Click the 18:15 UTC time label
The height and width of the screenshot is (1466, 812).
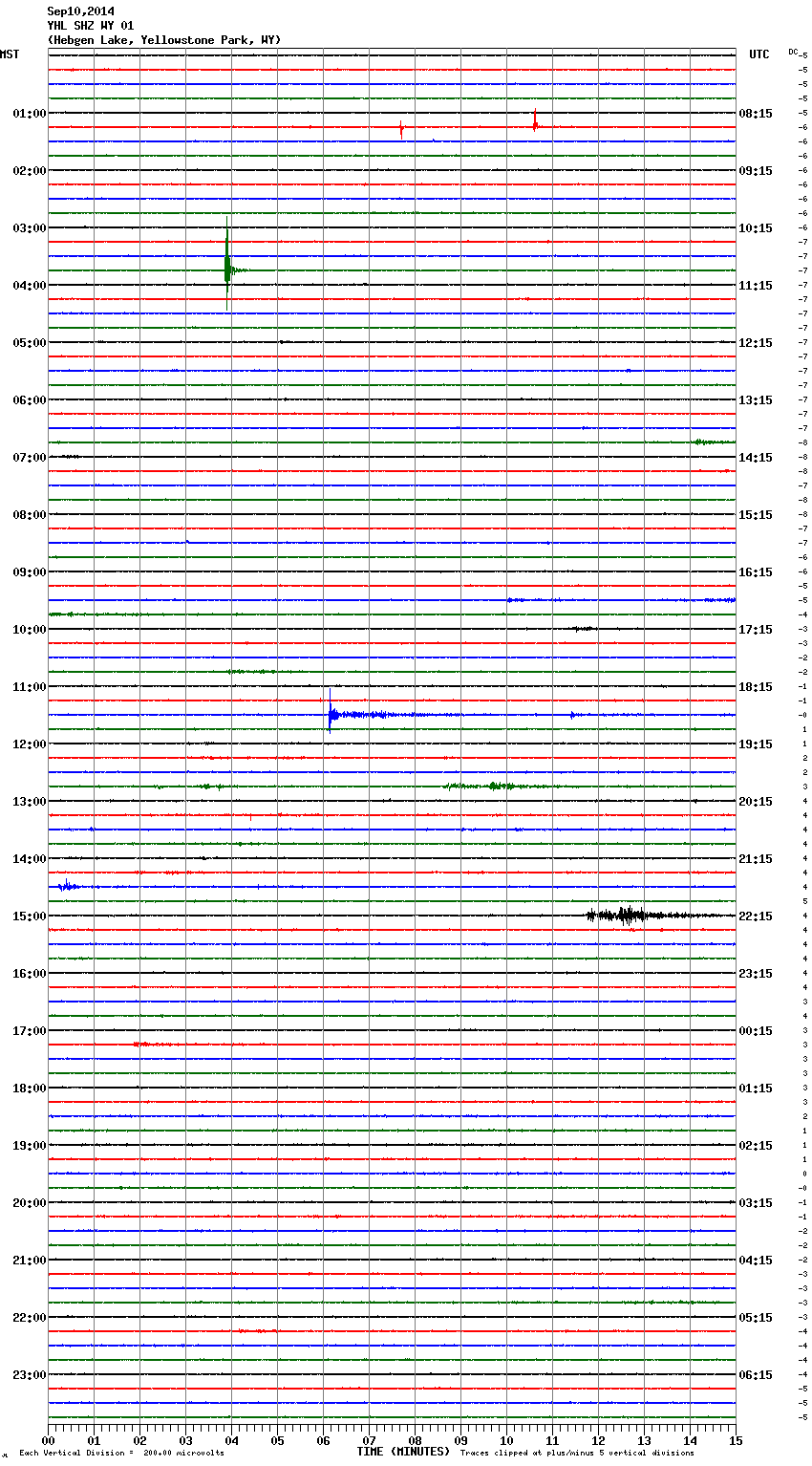(x=756, y=687)
